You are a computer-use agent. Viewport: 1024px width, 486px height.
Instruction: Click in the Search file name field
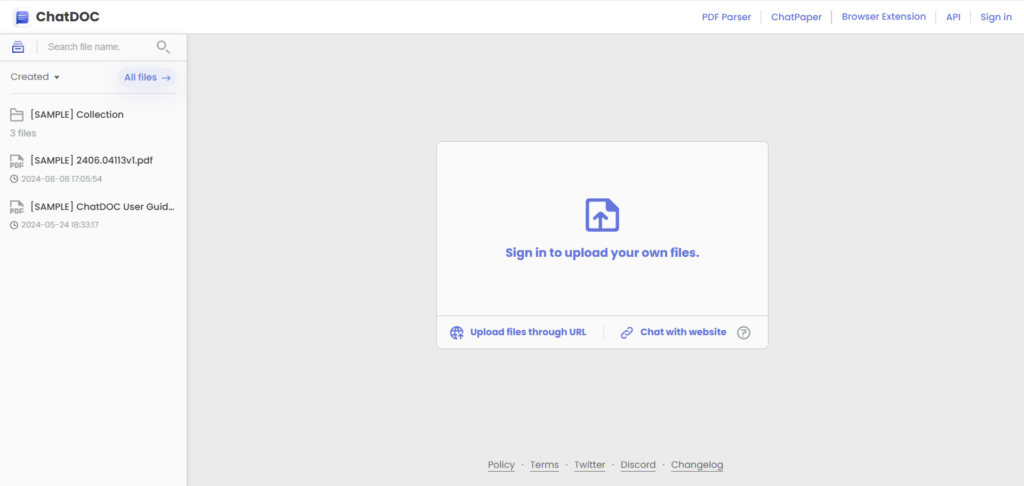tap(97, 47)
